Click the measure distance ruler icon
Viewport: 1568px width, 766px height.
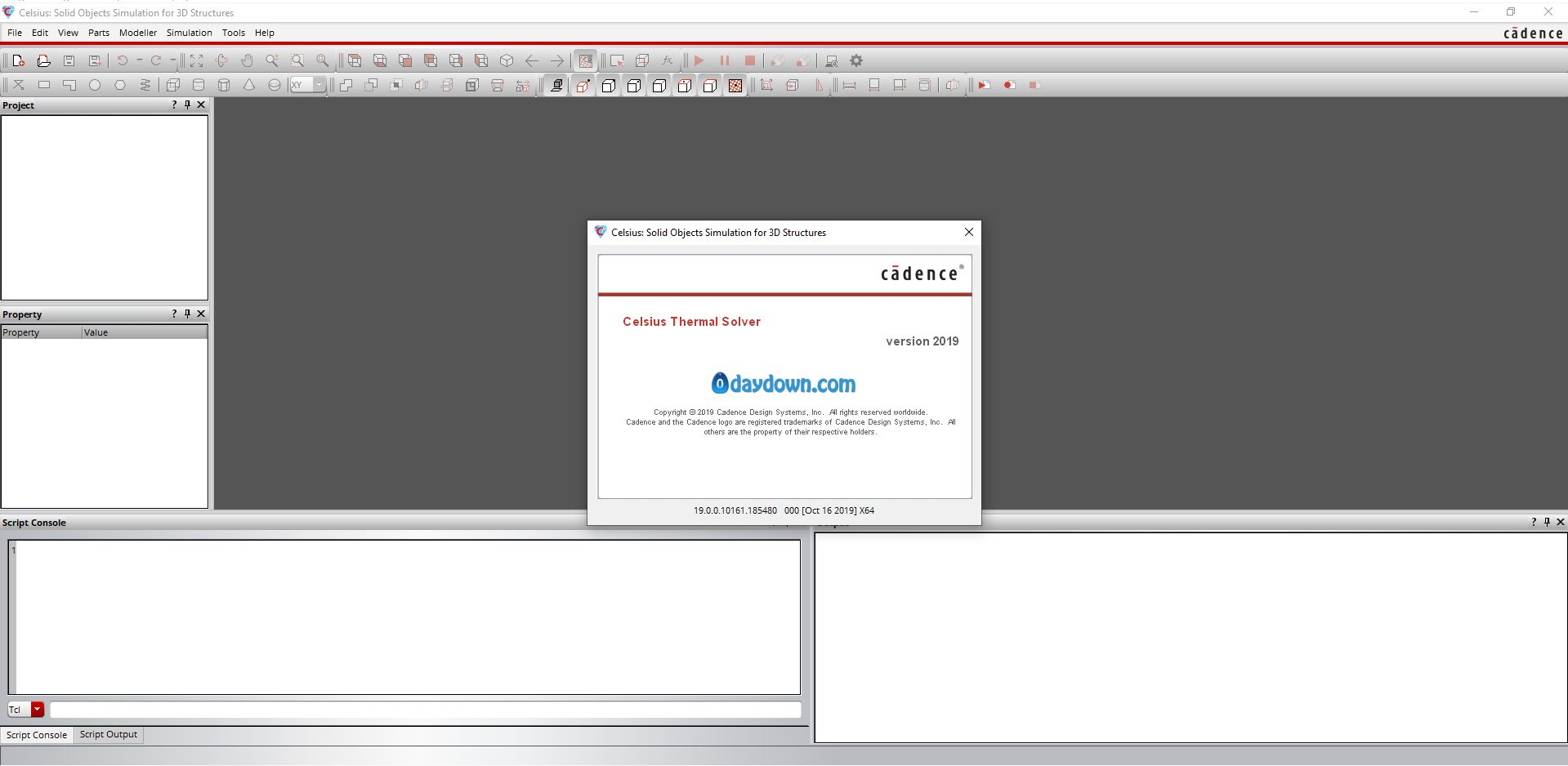click(849, 85)
